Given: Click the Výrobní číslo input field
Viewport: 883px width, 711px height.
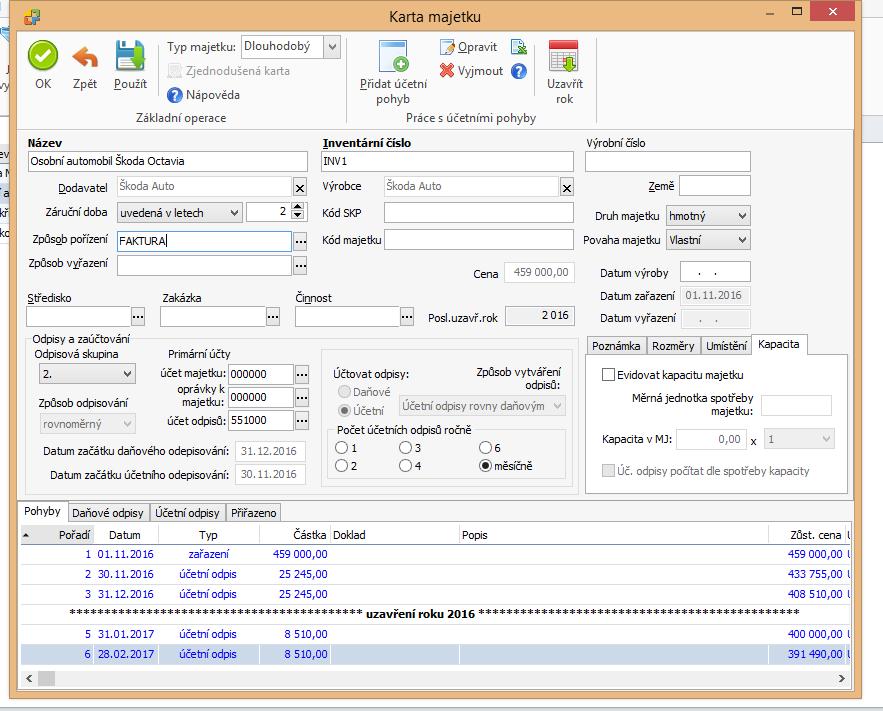Looking at the screenshot, I should click(x=668, y=162).
